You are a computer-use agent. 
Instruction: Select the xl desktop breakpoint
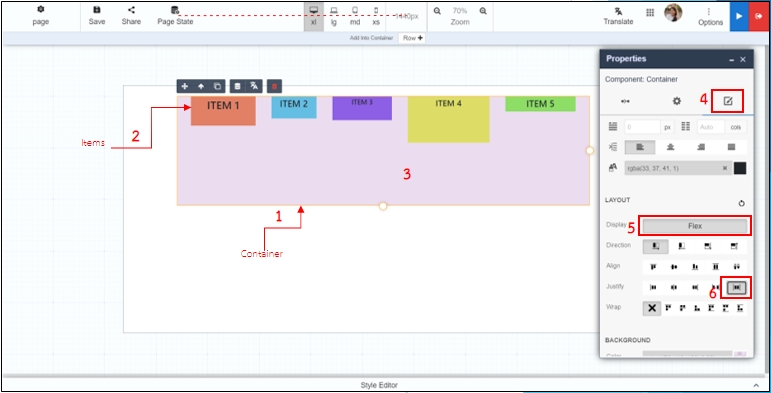point(314,16)
